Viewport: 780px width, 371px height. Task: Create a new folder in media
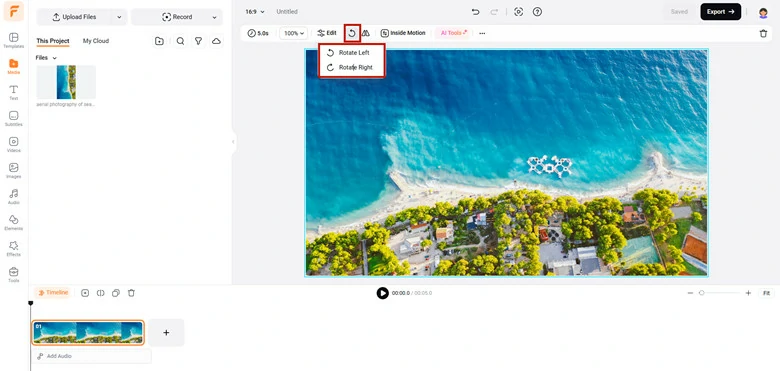click(x=159, y=41)
